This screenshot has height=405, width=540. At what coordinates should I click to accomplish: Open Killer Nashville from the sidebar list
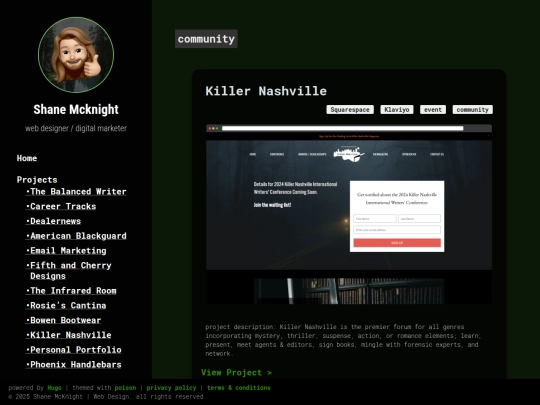click(69, 335)
